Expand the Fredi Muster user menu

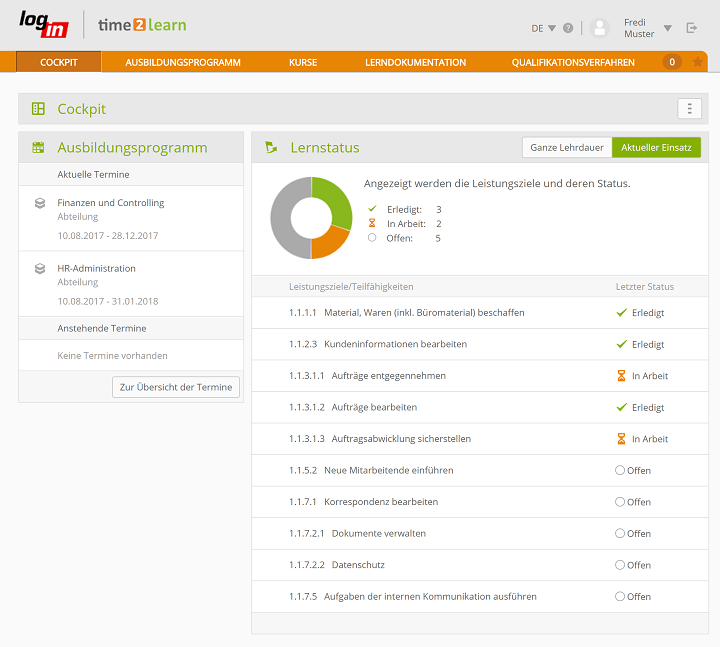click(x=667, y=28)
